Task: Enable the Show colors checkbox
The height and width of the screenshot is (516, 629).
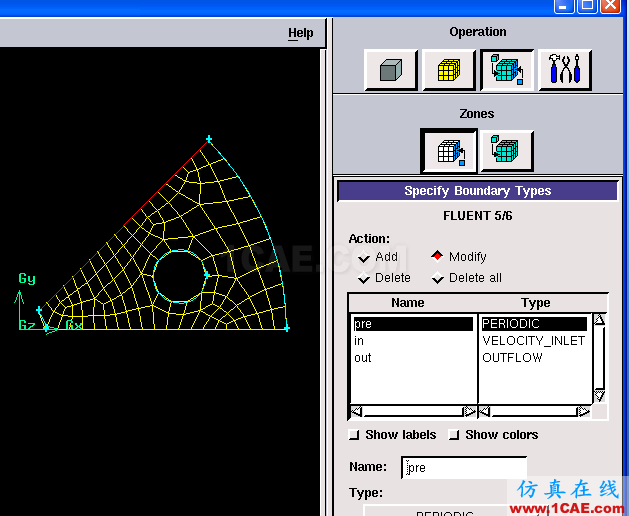Action: (454, 435)
